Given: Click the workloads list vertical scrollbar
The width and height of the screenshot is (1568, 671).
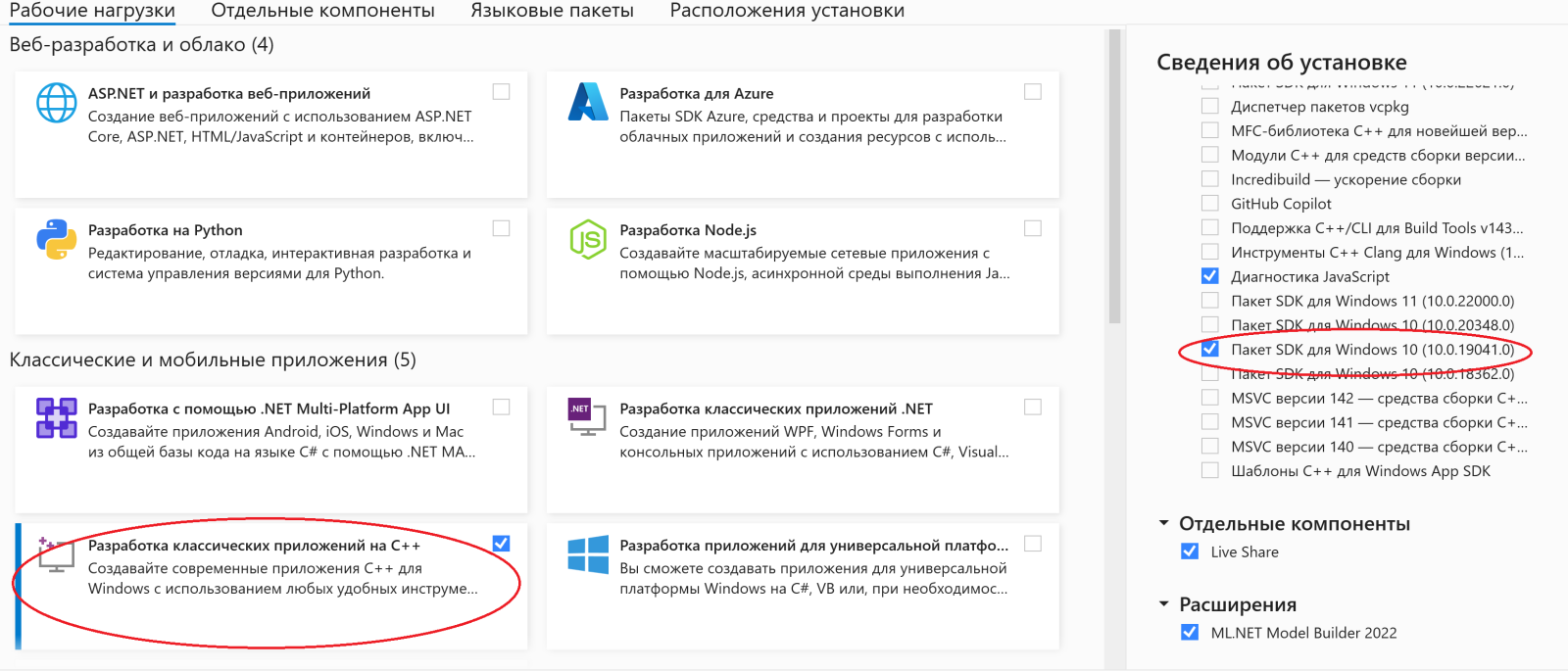Looking at the screenshot, I should [1114, 176].
